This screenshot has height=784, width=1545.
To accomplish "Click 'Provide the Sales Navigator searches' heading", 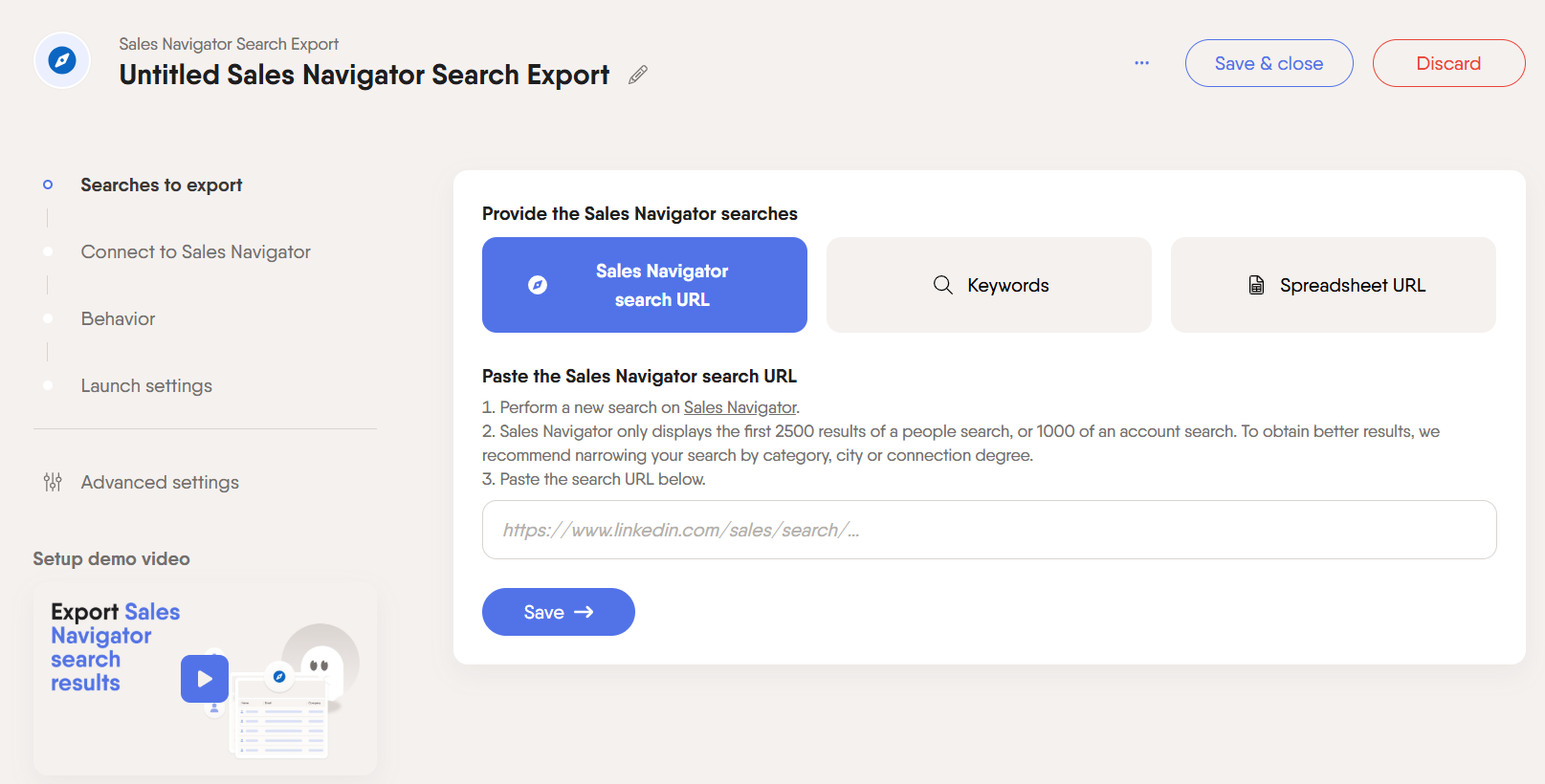I will pyautogui.click(x=640, y=213).
